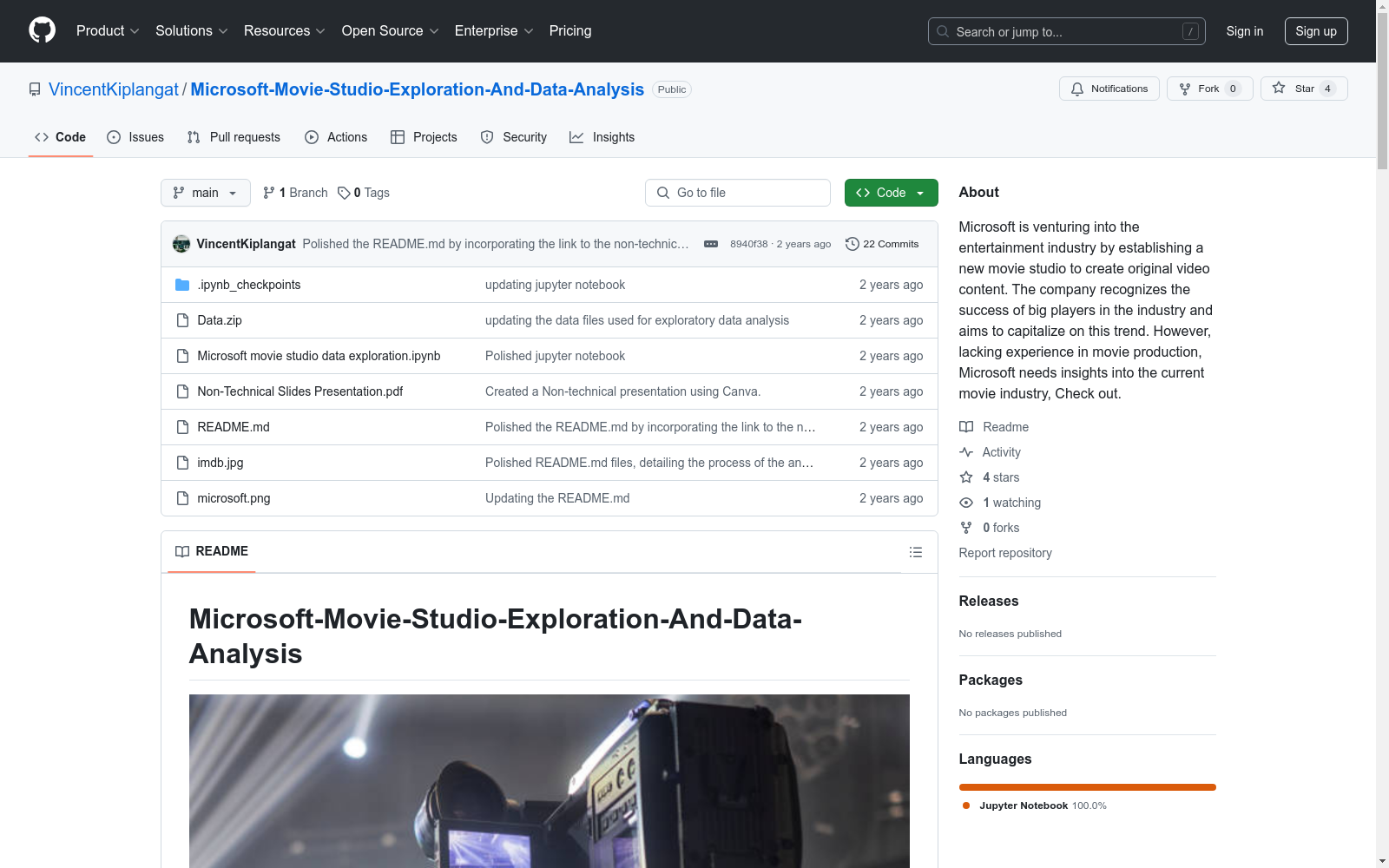
Task: Click the Notifications bell button
Action: tap(1109, 89)
